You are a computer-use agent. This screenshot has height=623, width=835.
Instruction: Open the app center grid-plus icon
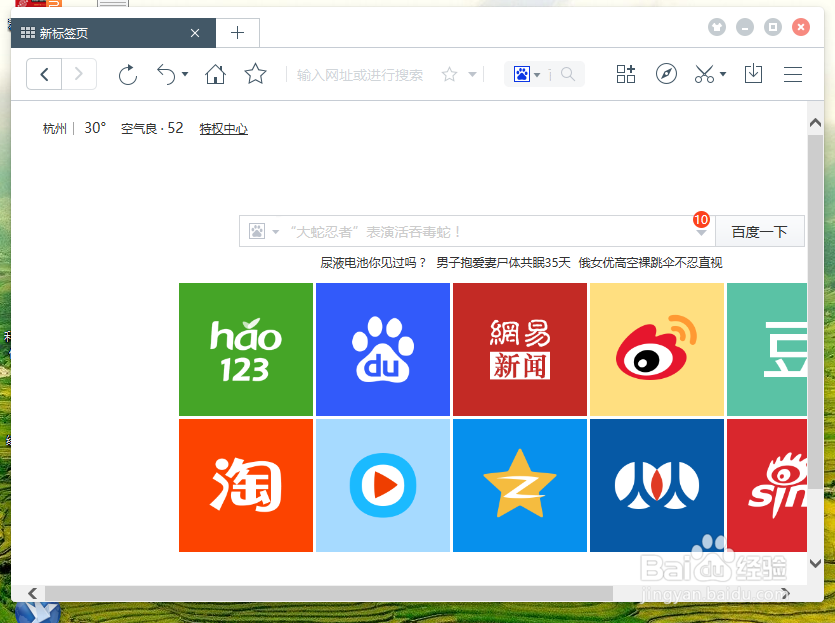coord(626,74)
